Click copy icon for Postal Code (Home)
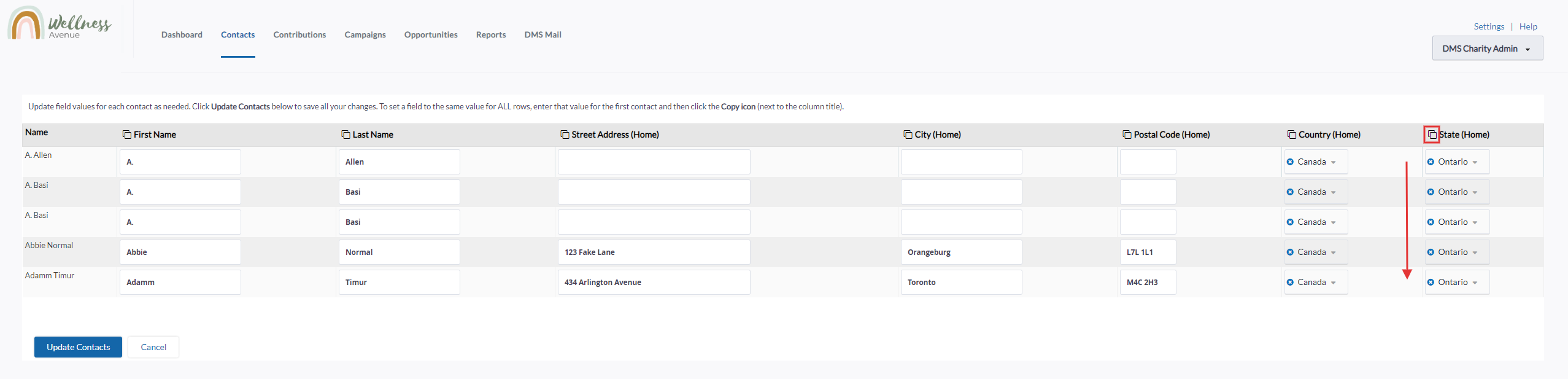The image size is (1568, 379). point(1127,135)
